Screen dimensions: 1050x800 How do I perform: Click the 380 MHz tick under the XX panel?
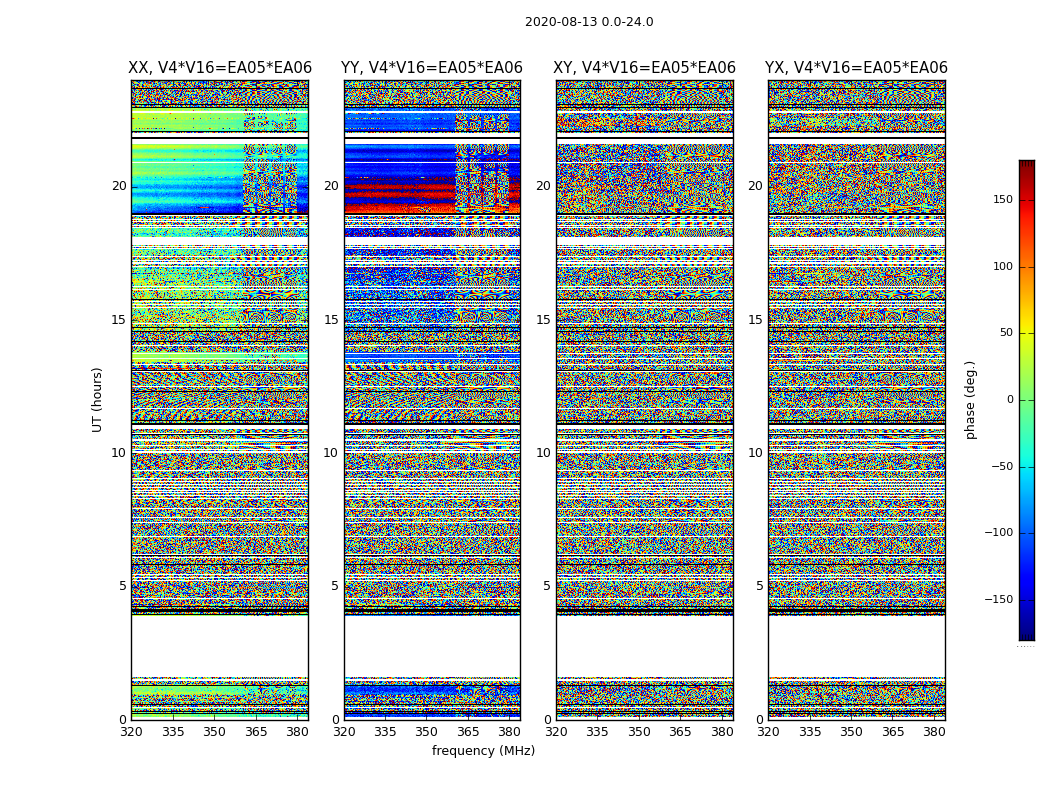pos(297,732)
